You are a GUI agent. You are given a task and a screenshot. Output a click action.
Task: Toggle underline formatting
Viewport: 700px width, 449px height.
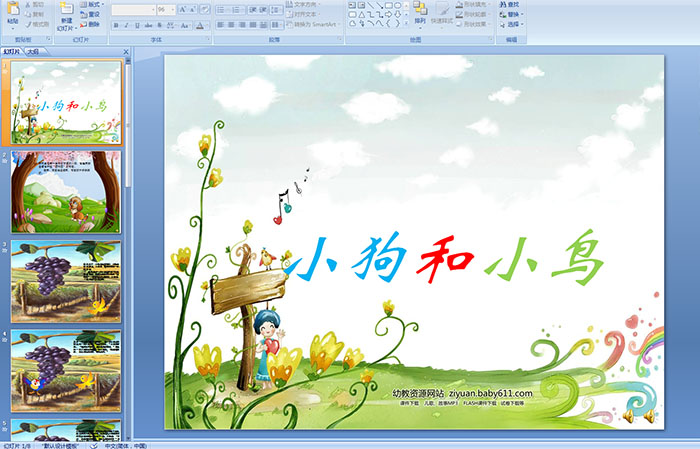(x=139, y=24)
